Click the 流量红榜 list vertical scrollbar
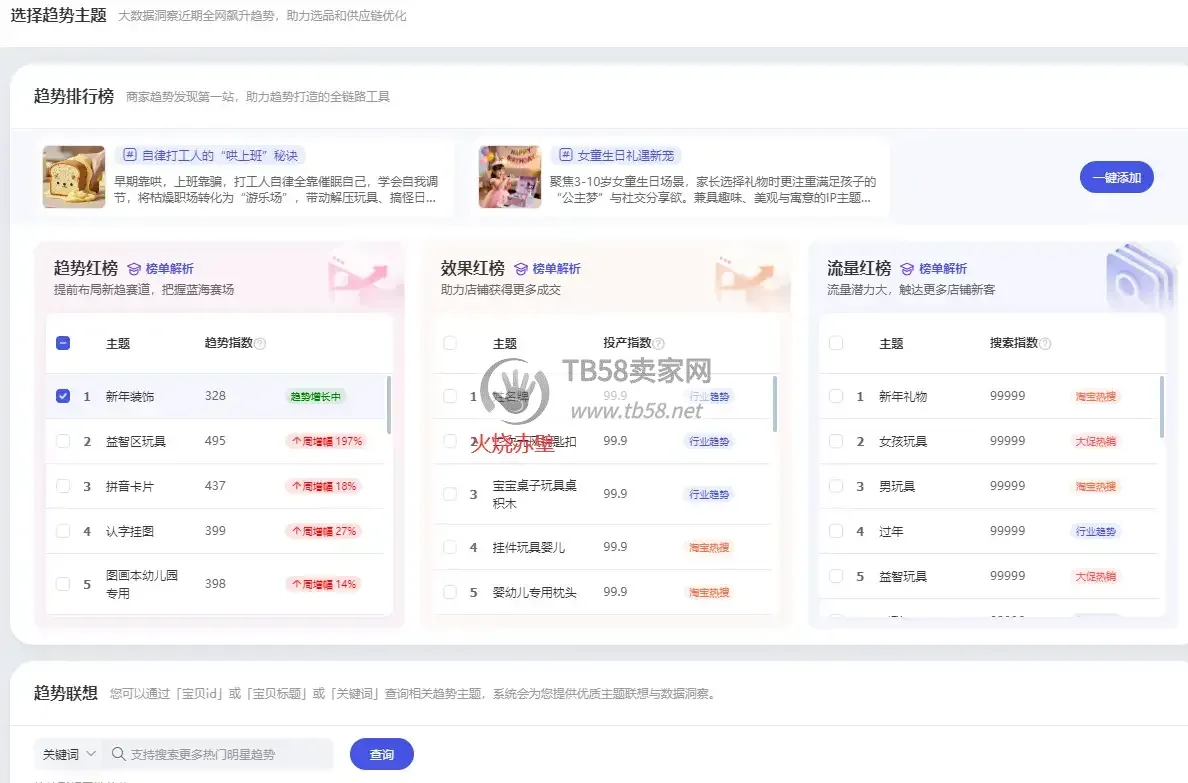Viewport: 1188px width, 783px height. (x=1161, y=407)
